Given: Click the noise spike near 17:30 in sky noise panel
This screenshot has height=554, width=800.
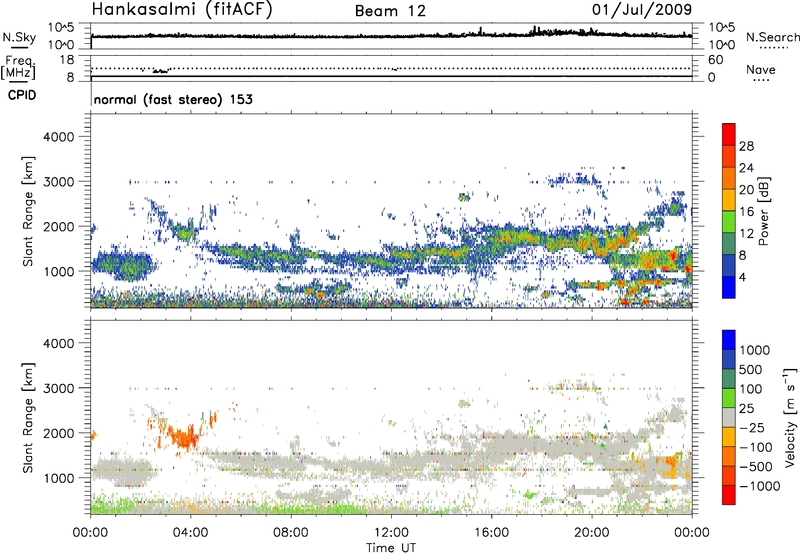Looking at the screenshot, I should pyautogui.click(x=535, y=30).
